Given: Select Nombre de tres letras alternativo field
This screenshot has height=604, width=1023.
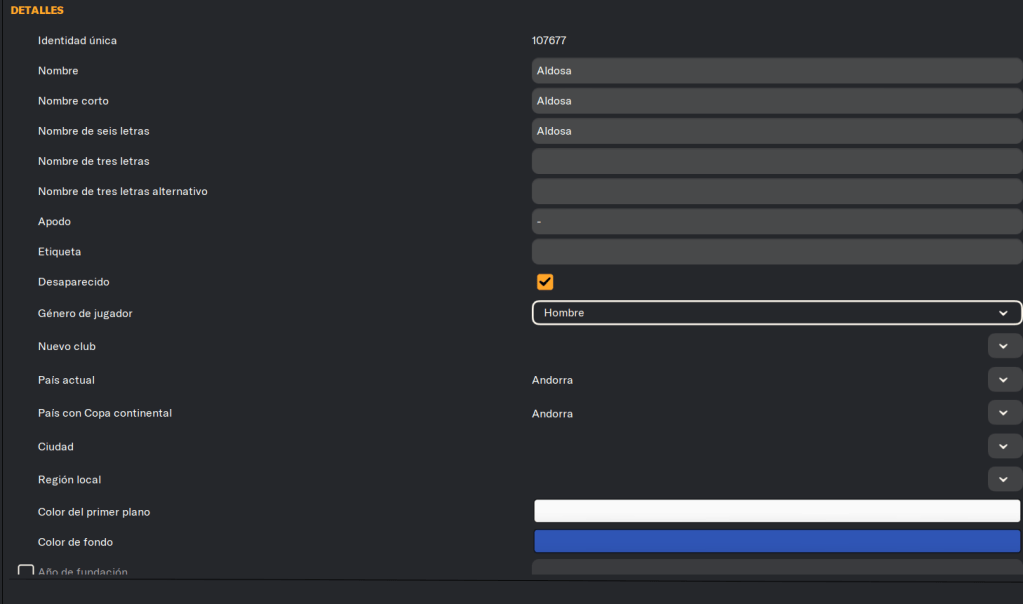Looking at the screenshot, I should 776,191.
